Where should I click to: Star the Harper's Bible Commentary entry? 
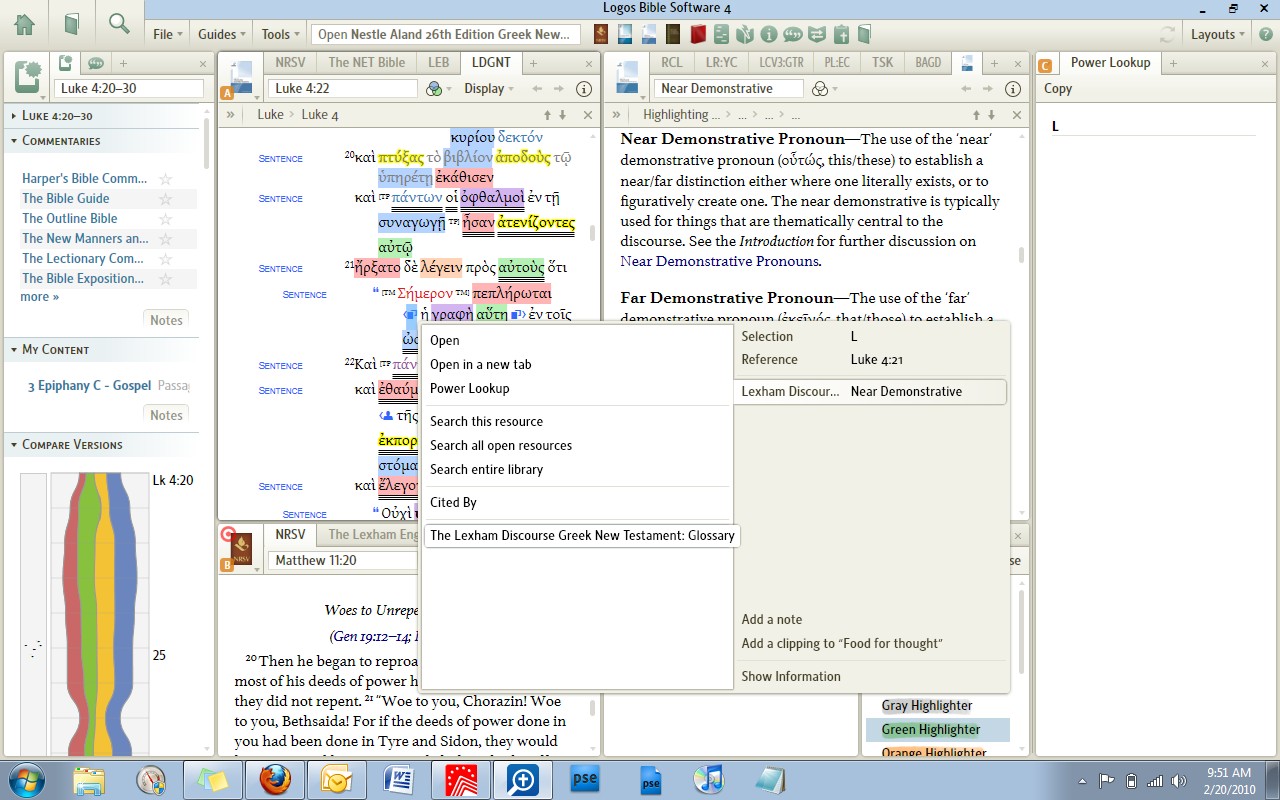(x=166, y=179)
